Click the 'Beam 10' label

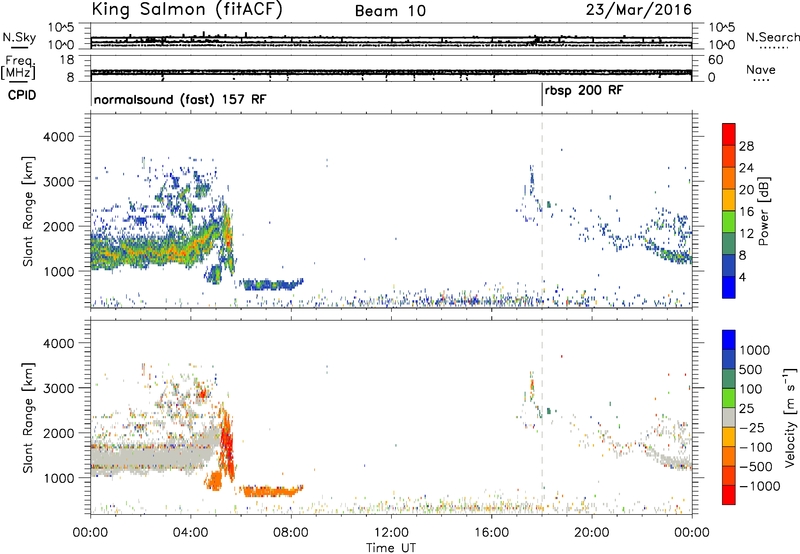pos(390,11)
